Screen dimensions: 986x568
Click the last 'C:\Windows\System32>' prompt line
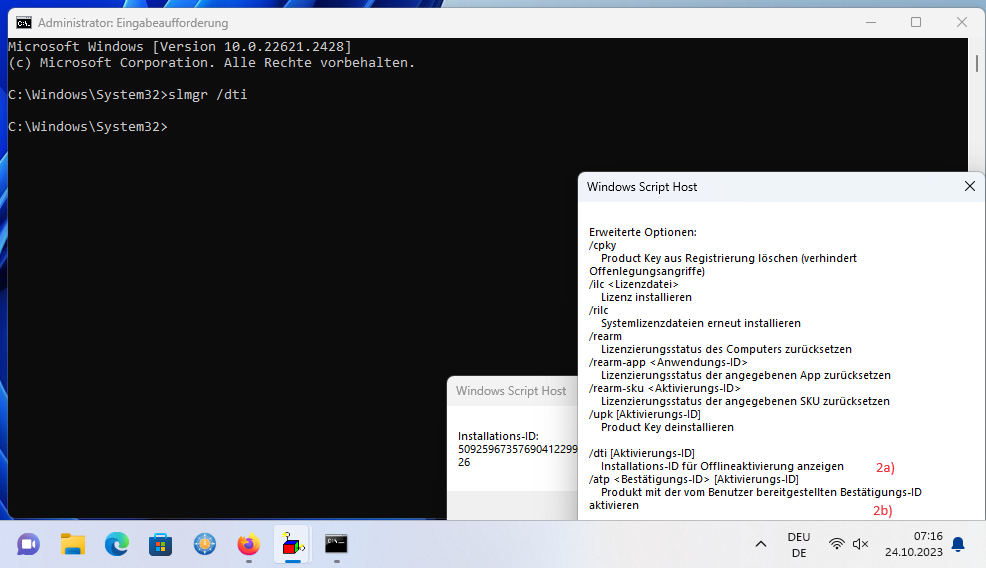click(88, 126)
